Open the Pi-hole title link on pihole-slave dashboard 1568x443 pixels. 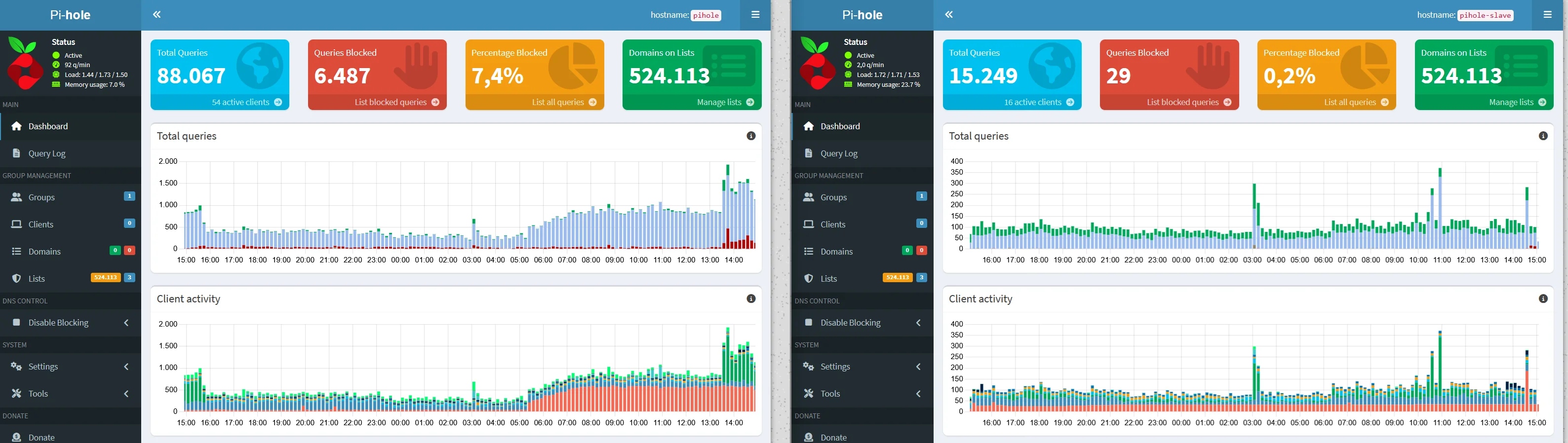click(x=862, y=15)
